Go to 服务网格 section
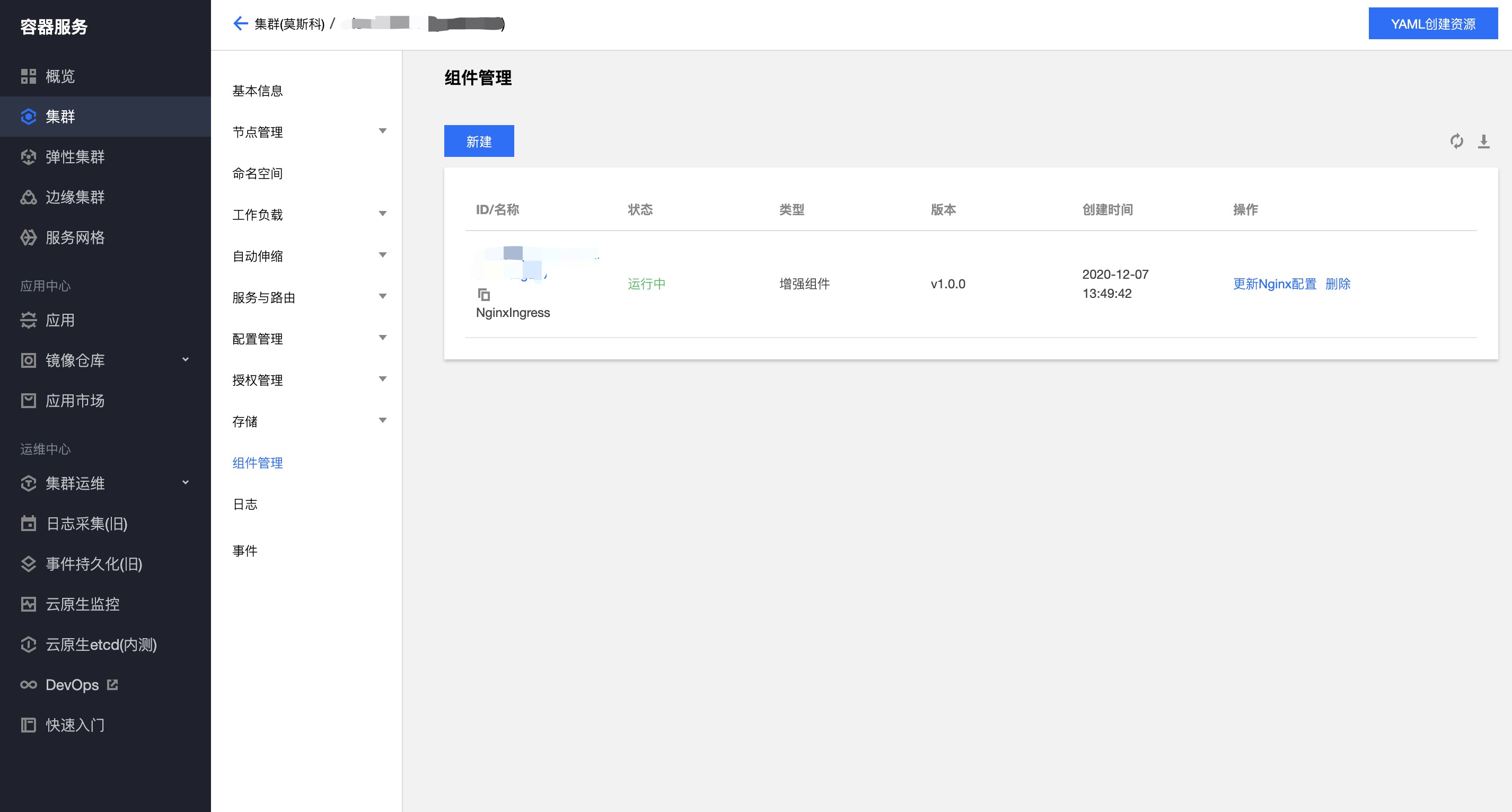Image resolution: width=1512 pixels, height=812 pixels. click(75, 237)
